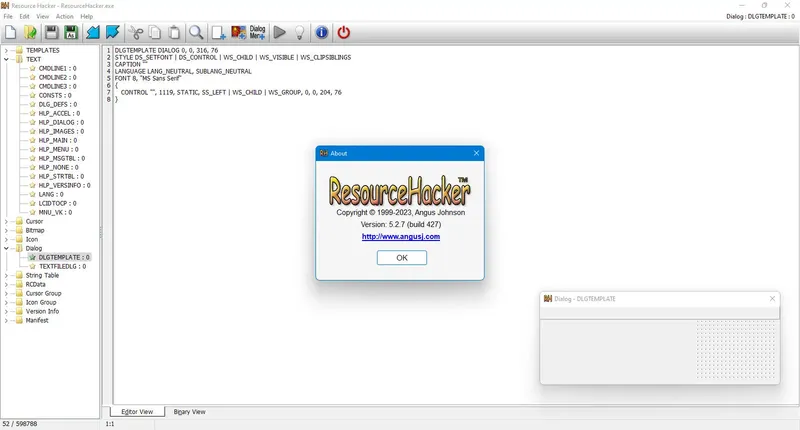
Task: Close the About dialog
Action: click(x=477, y=153)
